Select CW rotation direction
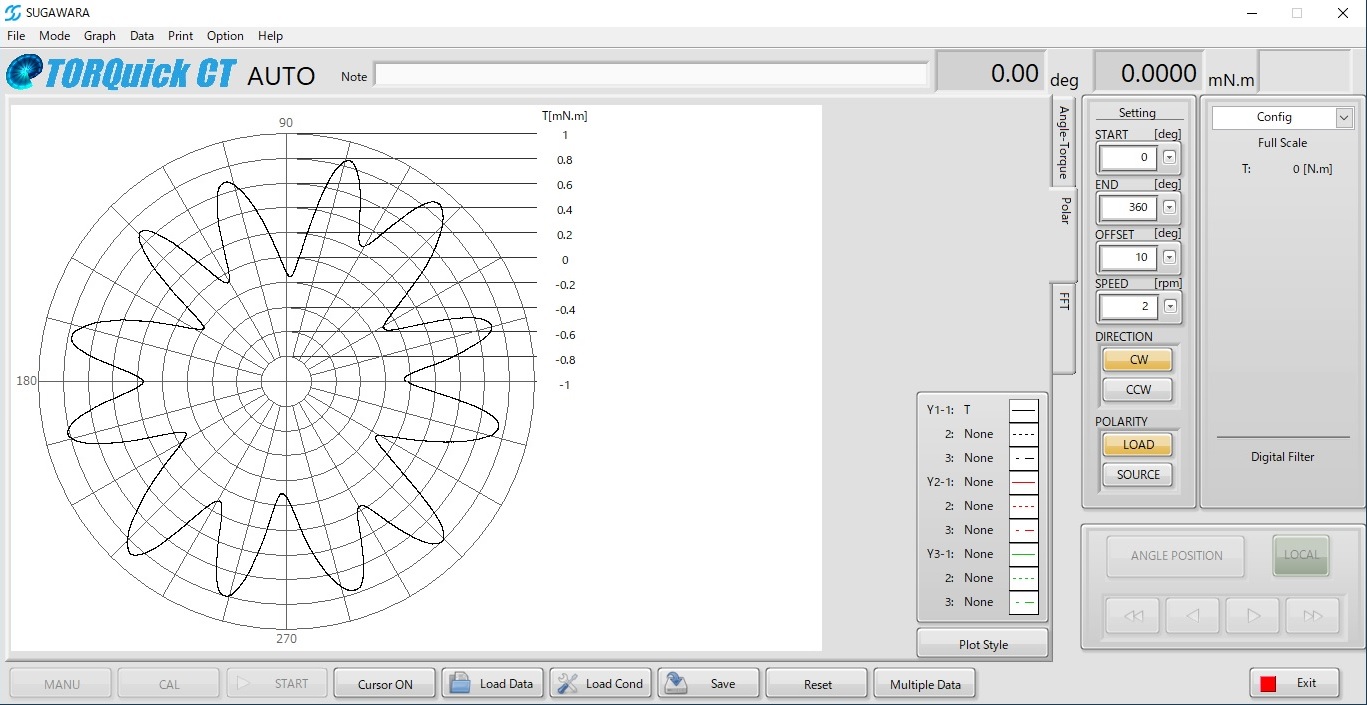The image size is (1367, 705). tap(1138, 360)
